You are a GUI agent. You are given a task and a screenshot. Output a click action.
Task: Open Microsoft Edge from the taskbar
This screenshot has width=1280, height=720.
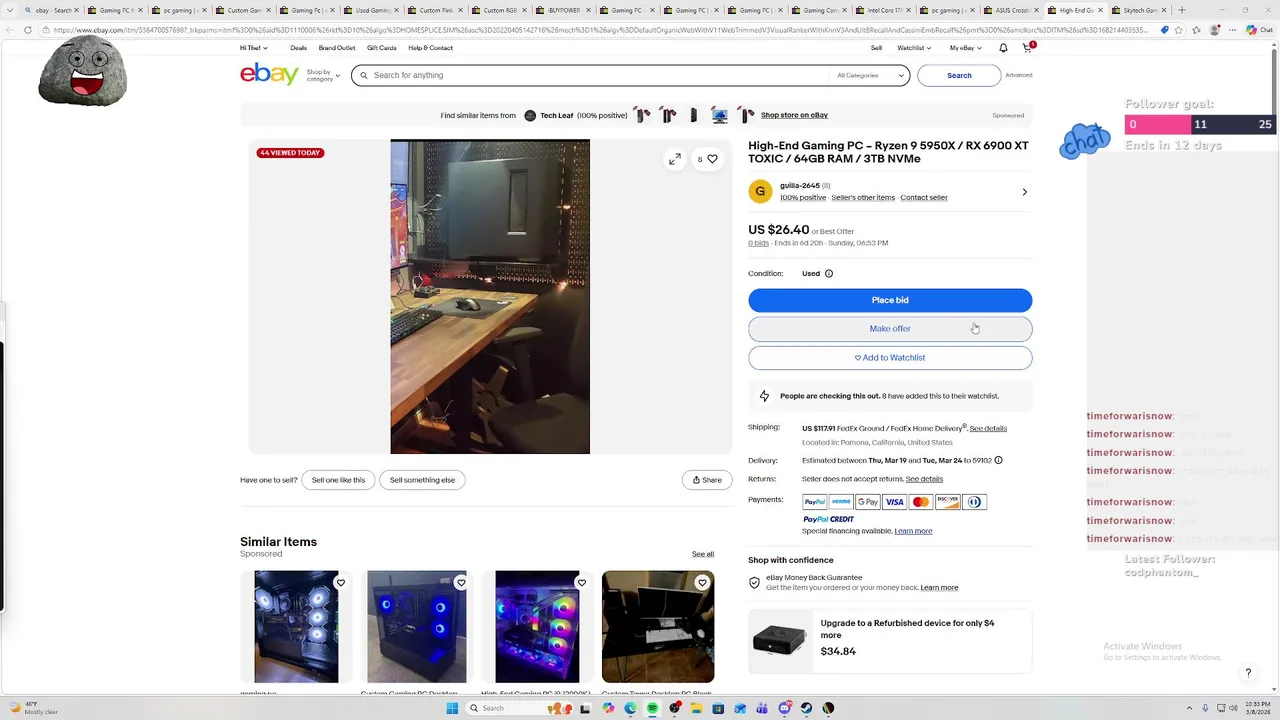pyautogui.click(x=630, y=708)
